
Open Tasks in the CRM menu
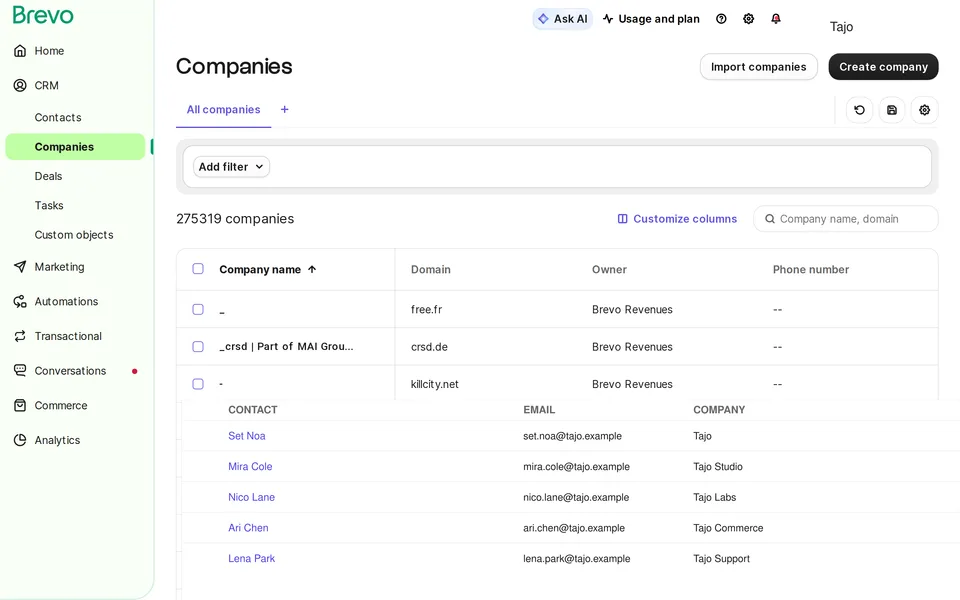pyautogui.click(x=49, y=206)
